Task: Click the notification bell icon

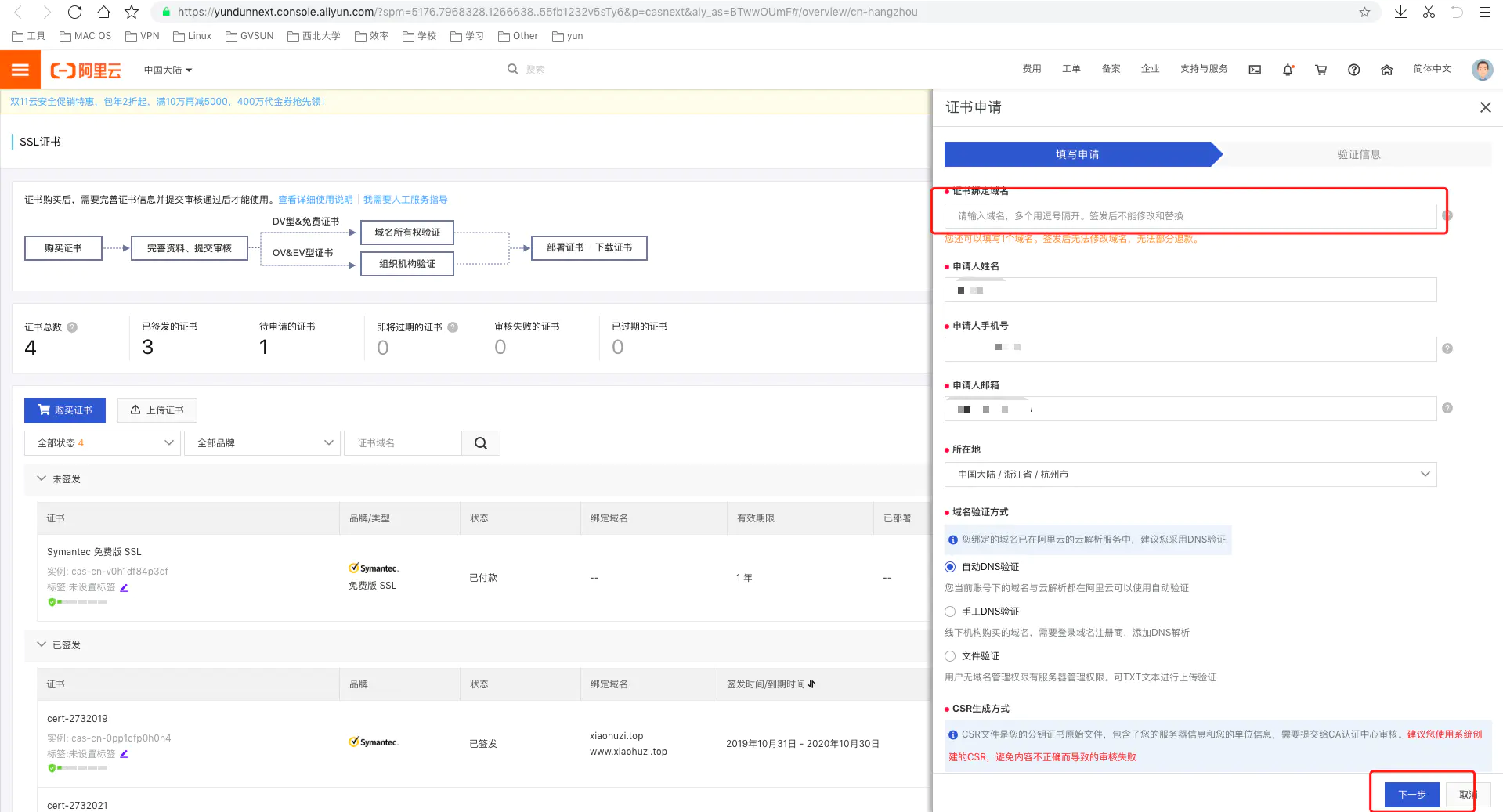Action: tap(1288, 70)
